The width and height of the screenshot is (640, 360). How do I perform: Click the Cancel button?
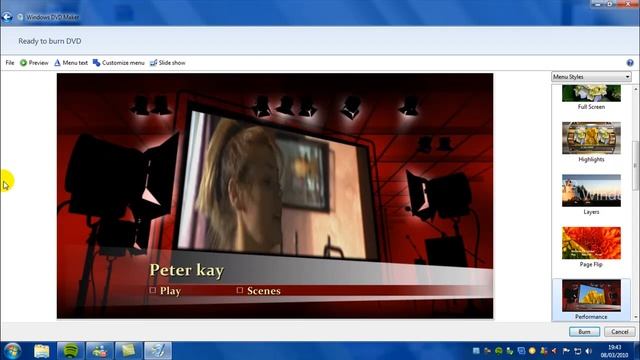(x=619, y=332)
